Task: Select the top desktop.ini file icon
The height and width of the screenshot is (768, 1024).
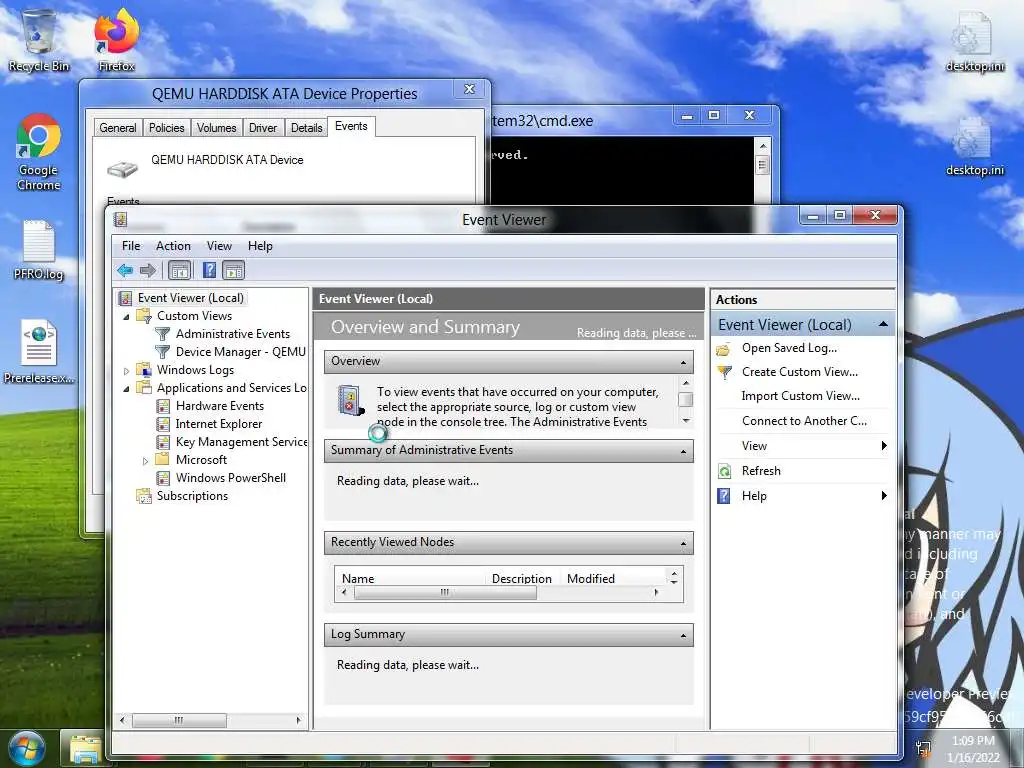Action: pyautogui.click(x=974, y=40)
